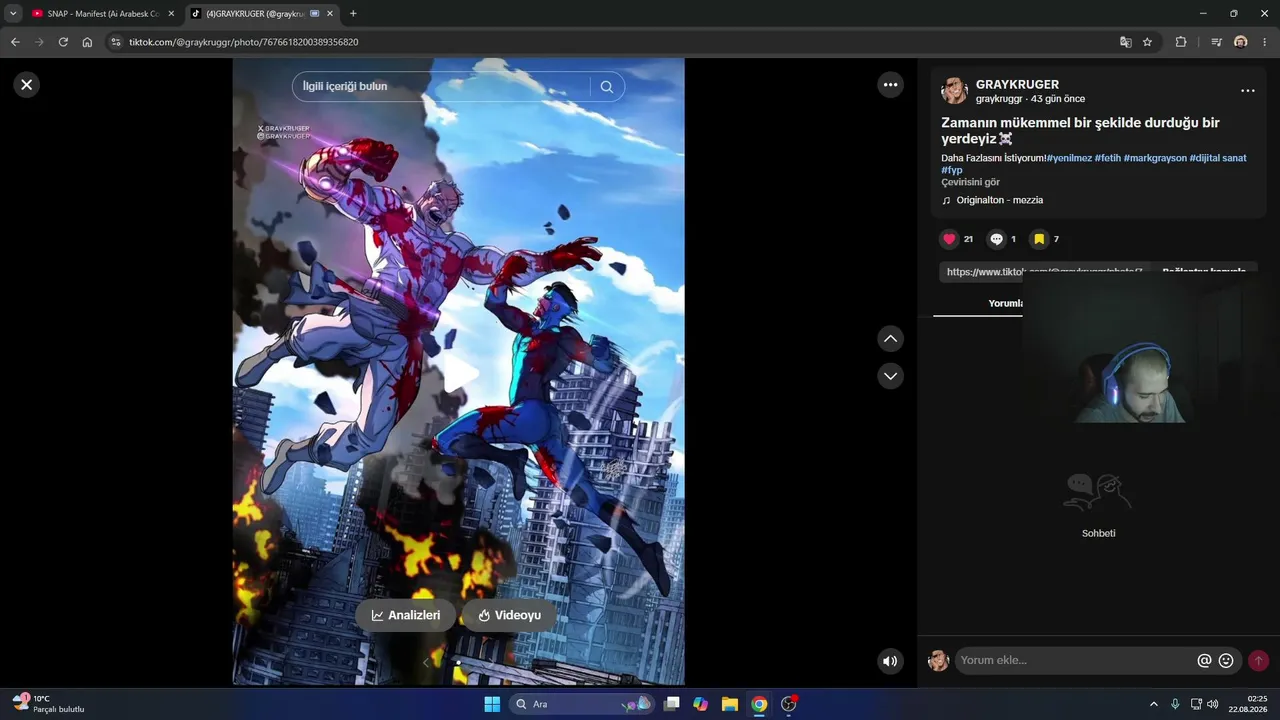1280x720 pixels.
Task: Click the comment bubble icon
Action: 997,239
